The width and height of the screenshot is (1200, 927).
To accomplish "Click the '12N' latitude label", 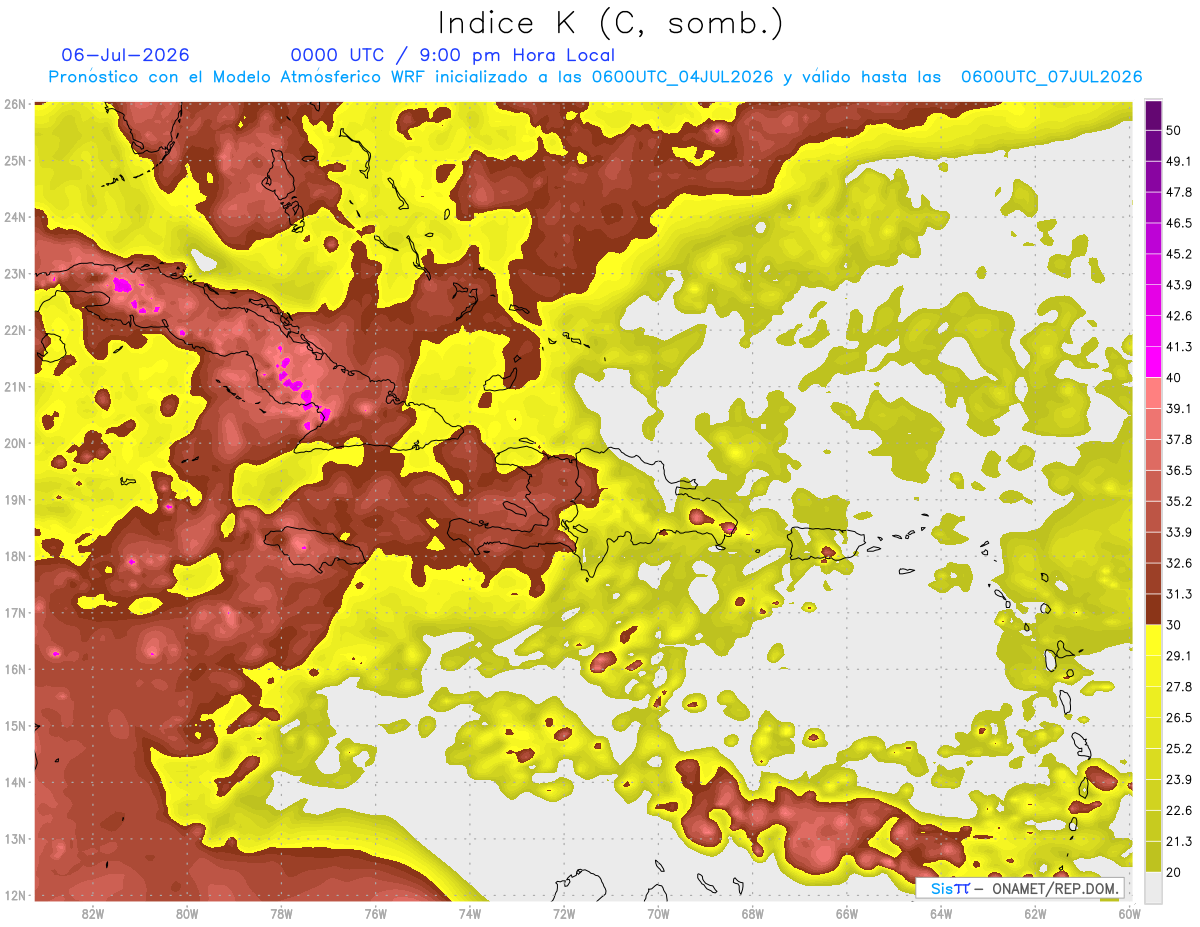I will pos(15,895).
